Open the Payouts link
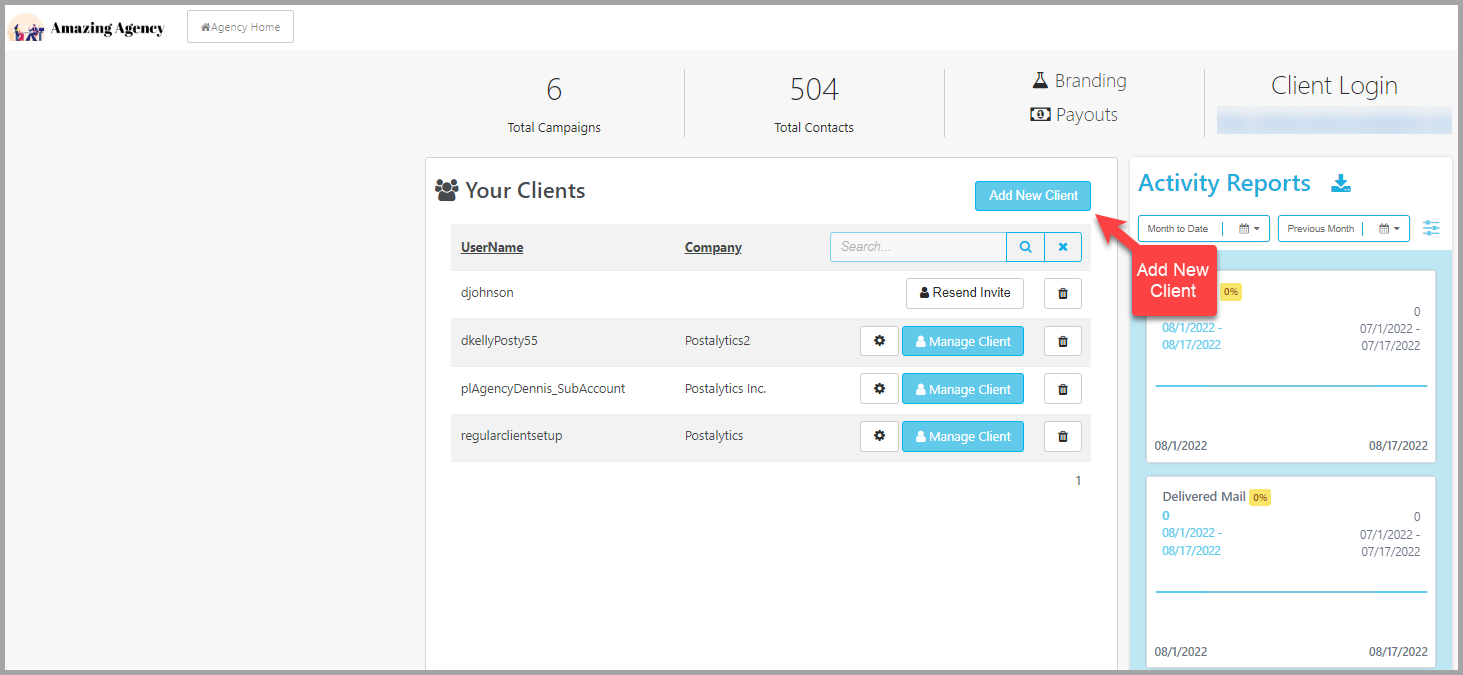The image size is (1463, 675). 1087,115
